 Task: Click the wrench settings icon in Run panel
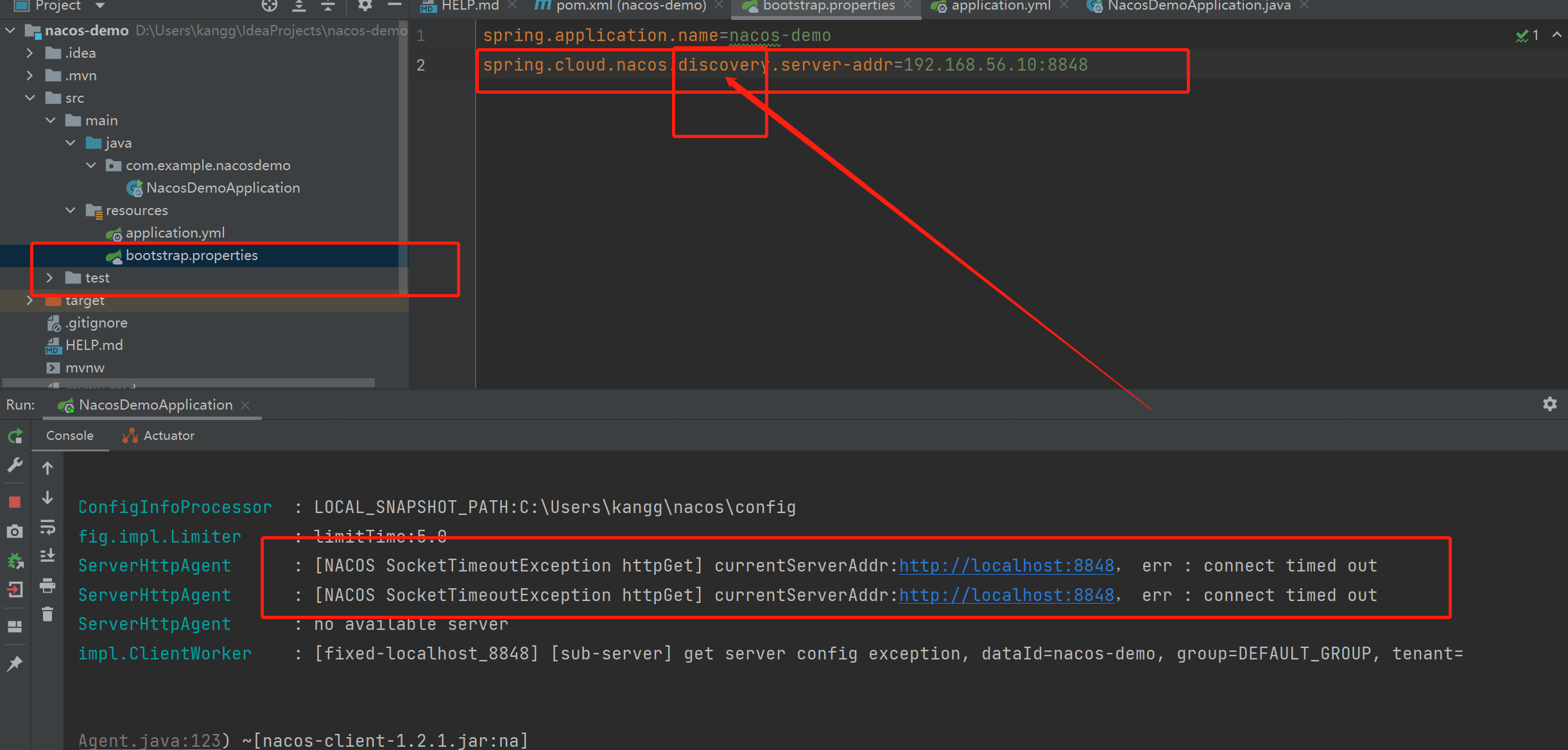[x=15, y=465]
